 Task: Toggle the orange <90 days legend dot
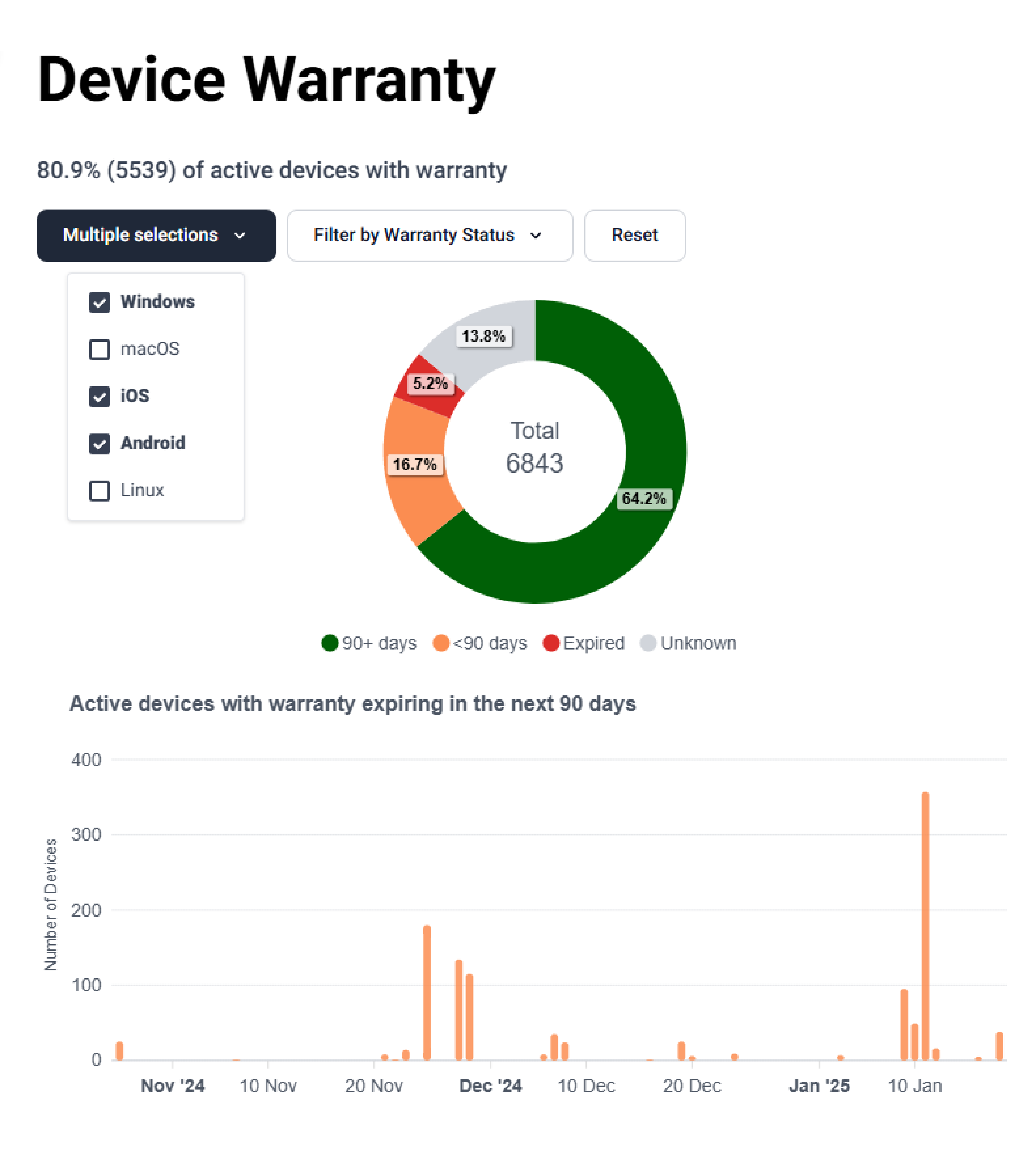click(x=441, y=643)
